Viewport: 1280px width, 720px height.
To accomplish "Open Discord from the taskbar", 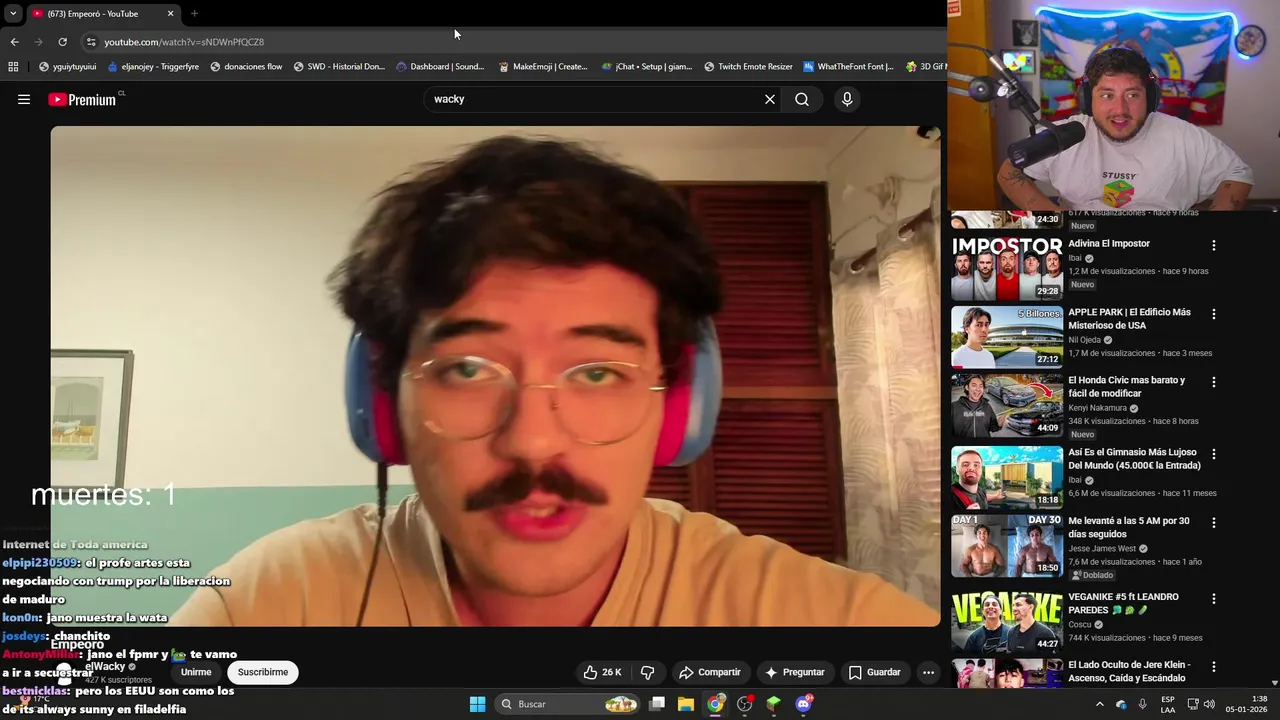I will click(x=803, y=704).
